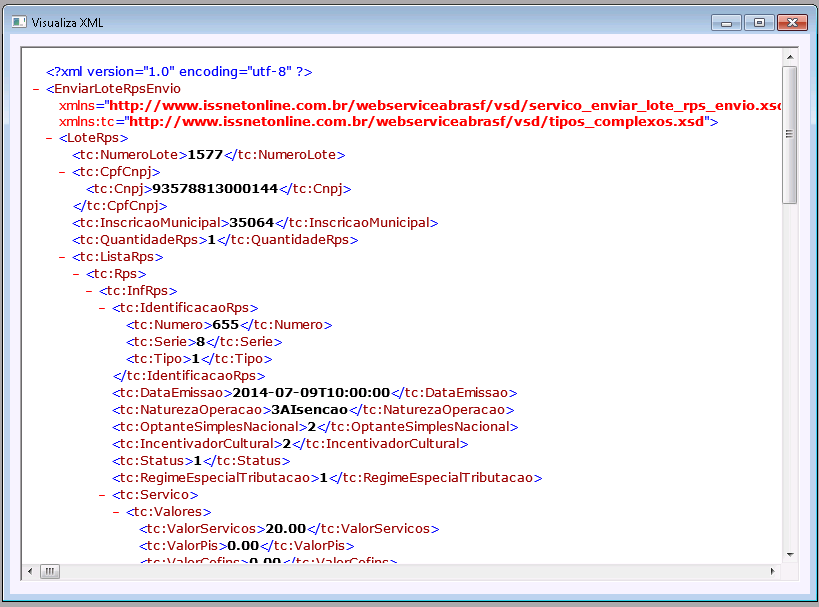Screen dimensions: 819x607
Task: Click the restore window icon
Action: (759, 21)
